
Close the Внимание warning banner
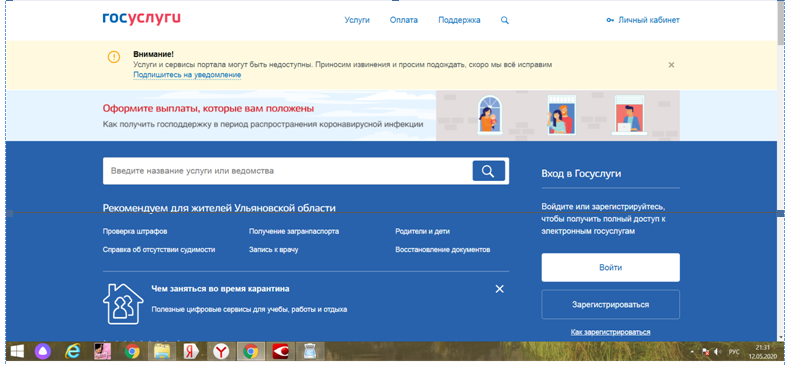pyautogui.click(x=671, y=65)
